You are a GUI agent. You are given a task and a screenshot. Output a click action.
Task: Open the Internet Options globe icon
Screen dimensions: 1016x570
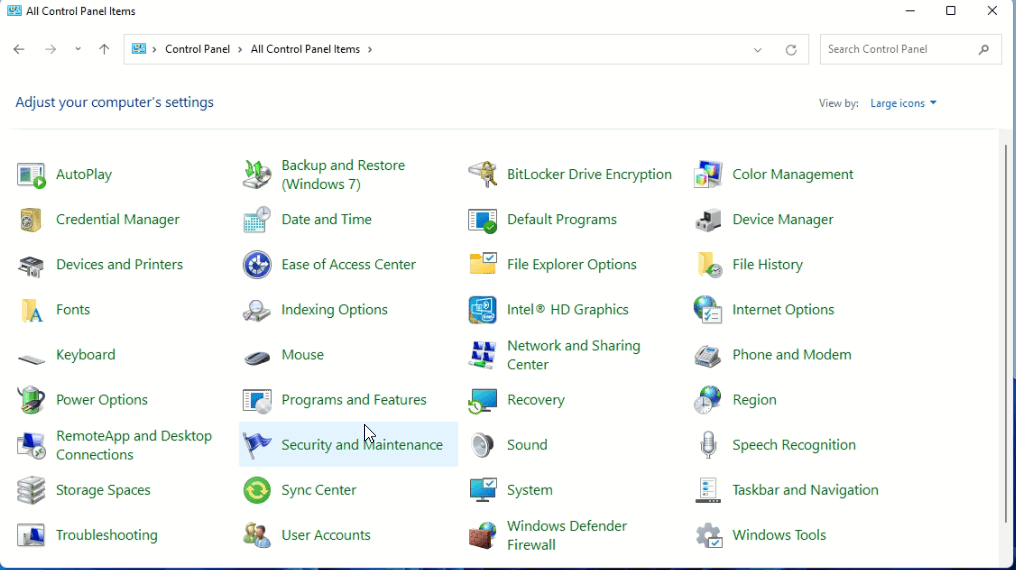click(708, 310)
